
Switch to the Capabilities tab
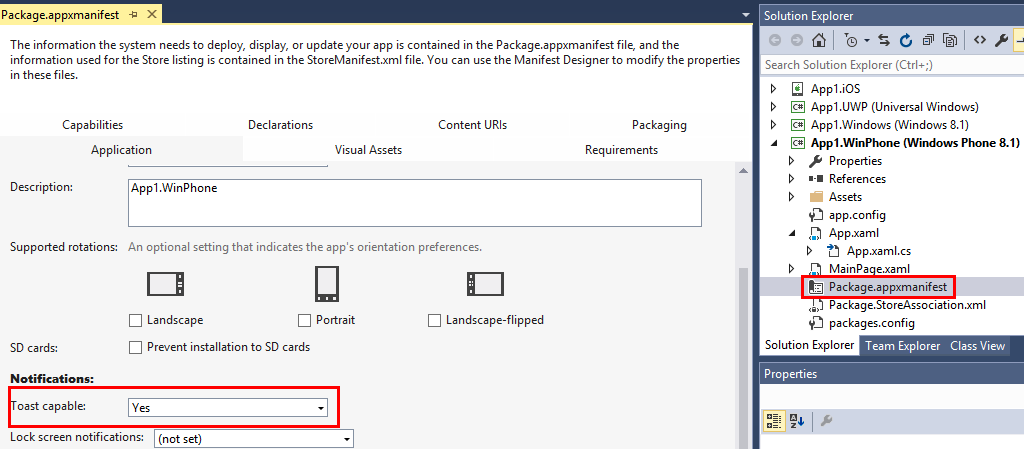click(x=92, y=125)
